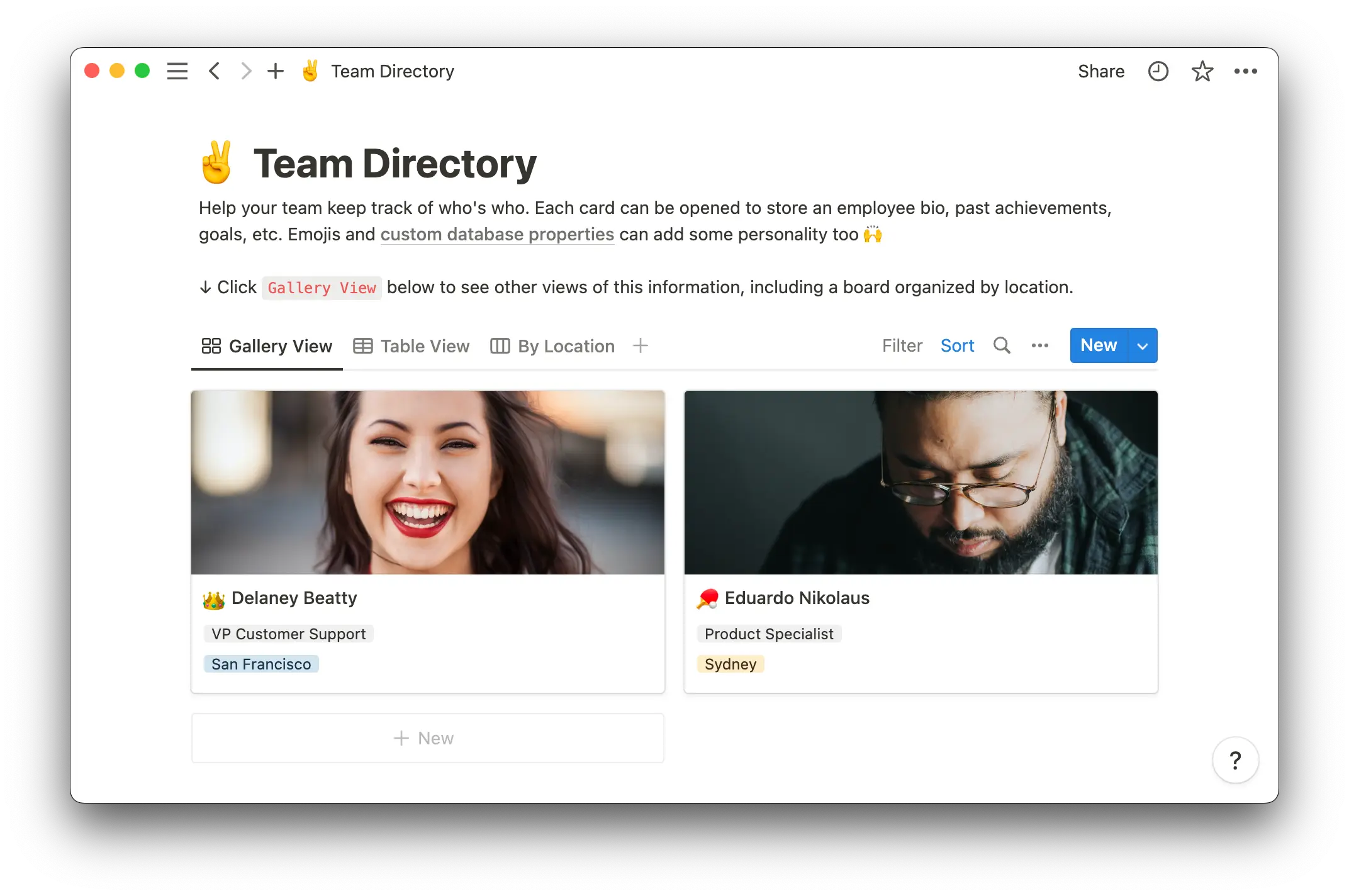Screen dimensions: 1349x896
Task: Switch to the Table View tab
Action: click(425, 345)
